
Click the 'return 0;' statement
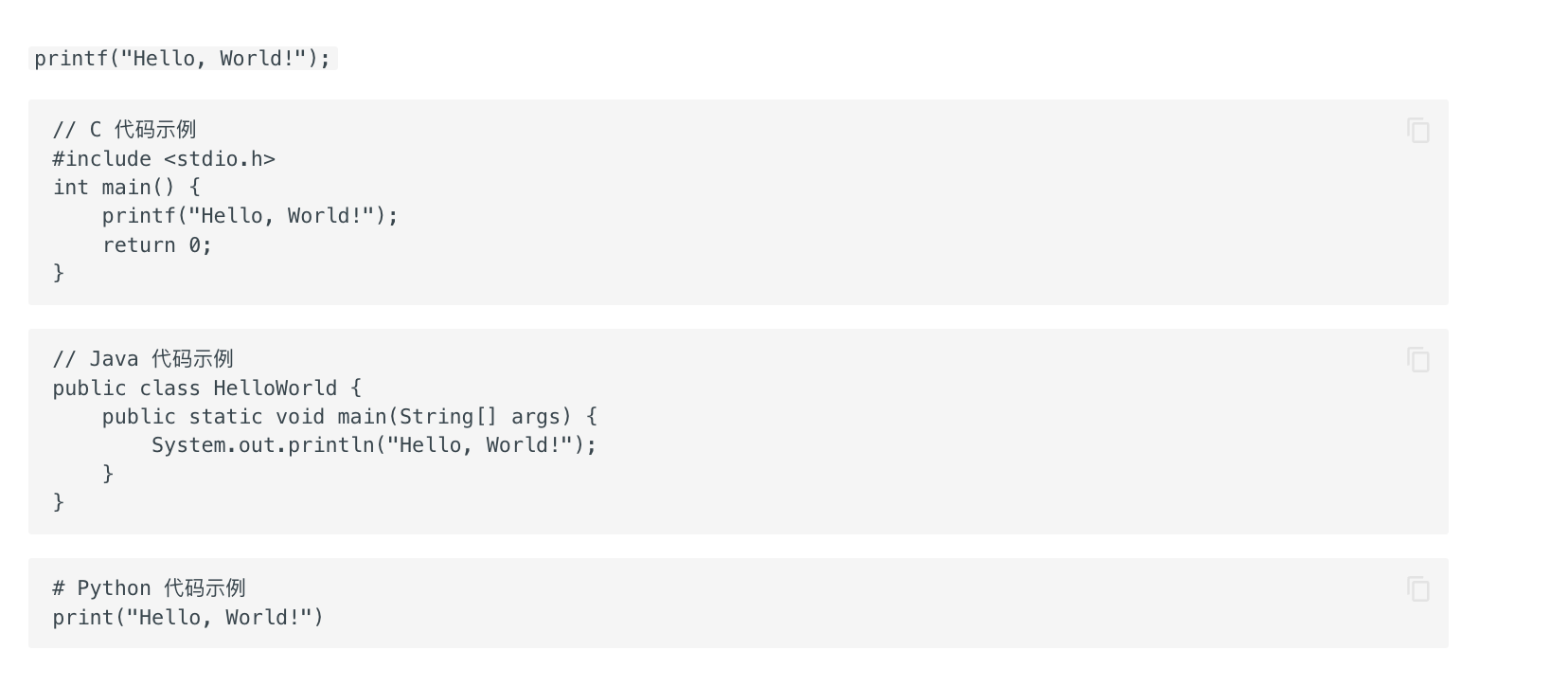157,245
